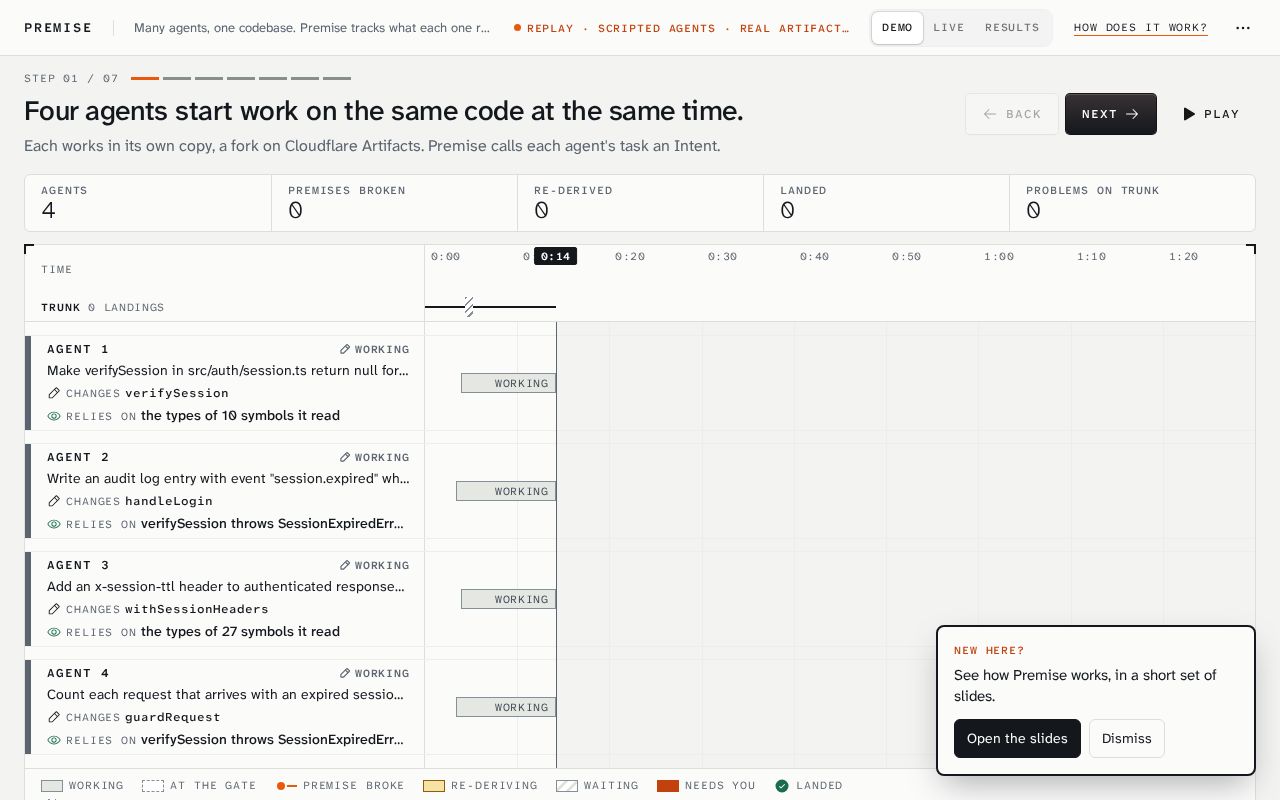This screenshot has width=1280, height=800.
Task: Click verifySession under Agent 1 changes
Action: click(x=177, y=393)
